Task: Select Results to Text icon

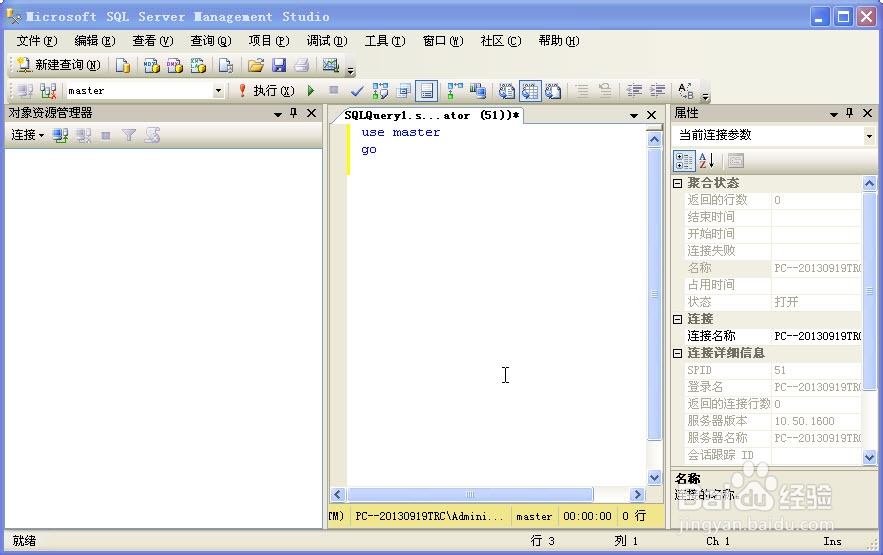Action: click(506, 91)
